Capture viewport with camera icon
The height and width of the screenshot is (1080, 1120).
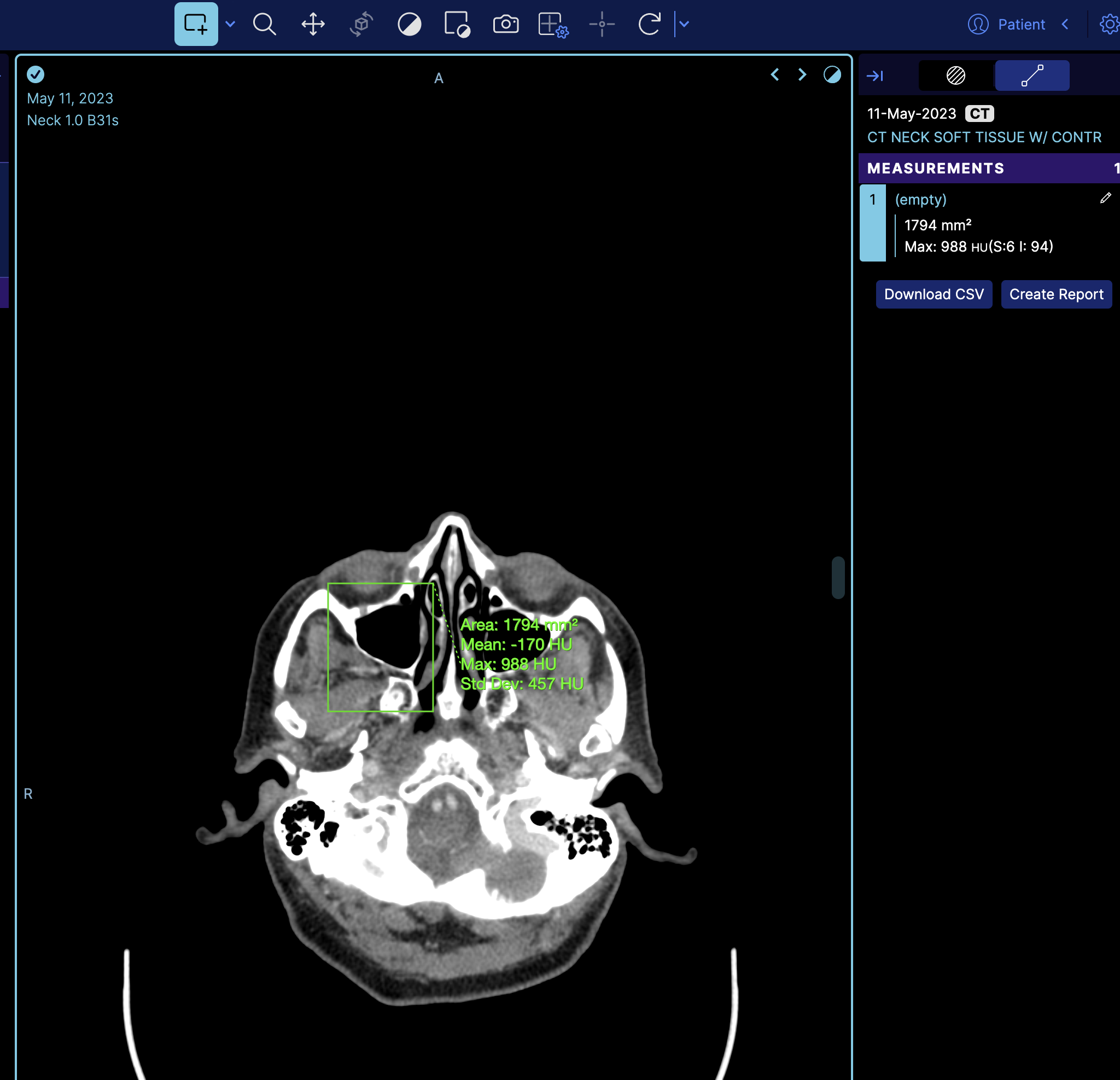pyautogui.click(x=506, y=24)
